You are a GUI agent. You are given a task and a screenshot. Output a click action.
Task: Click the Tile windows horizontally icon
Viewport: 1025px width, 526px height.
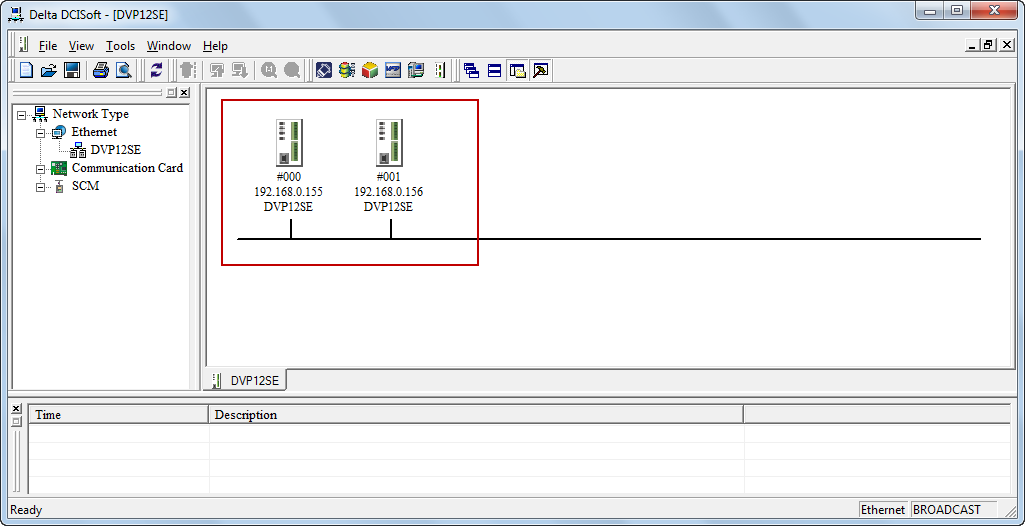click(x=494, y=70)
